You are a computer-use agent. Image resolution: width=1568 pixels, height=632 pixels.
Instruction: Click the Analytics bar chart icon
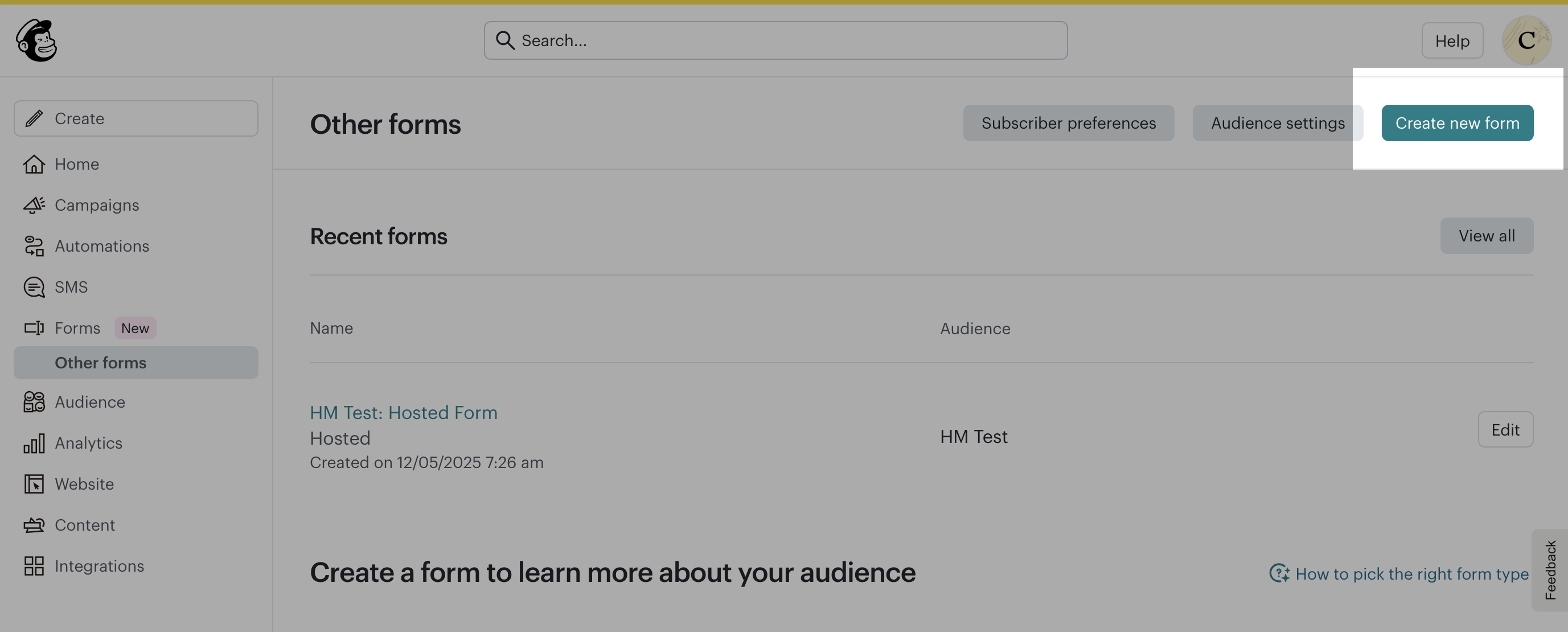tap(34, 443)
